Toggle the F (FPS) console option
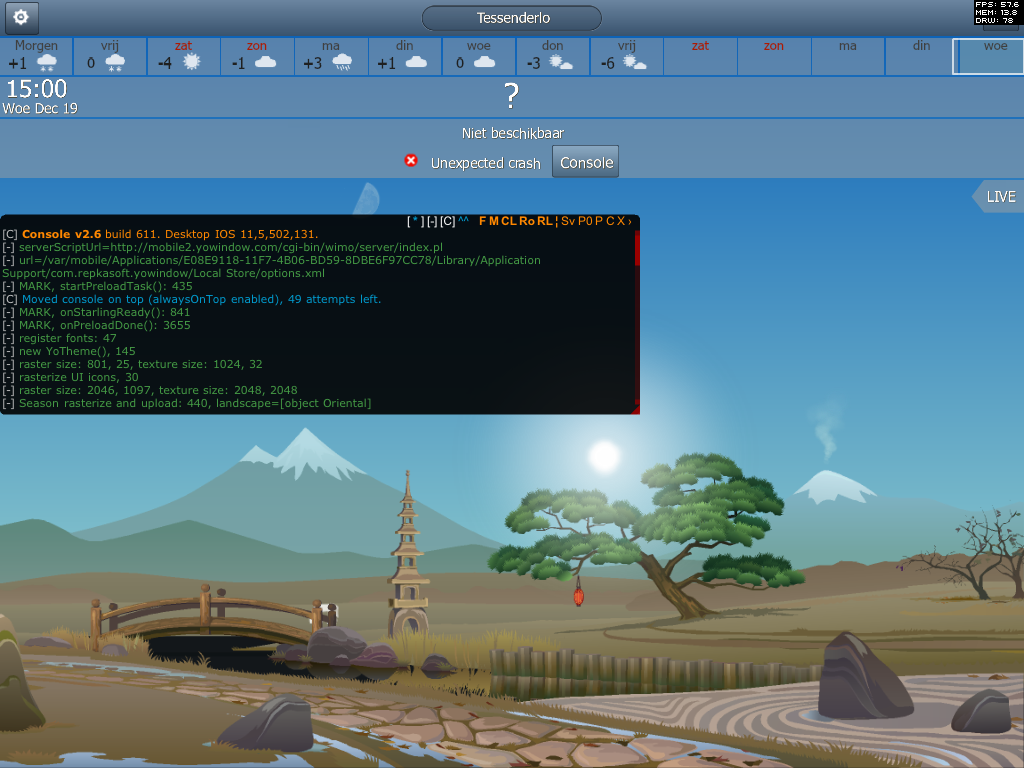 483,221
